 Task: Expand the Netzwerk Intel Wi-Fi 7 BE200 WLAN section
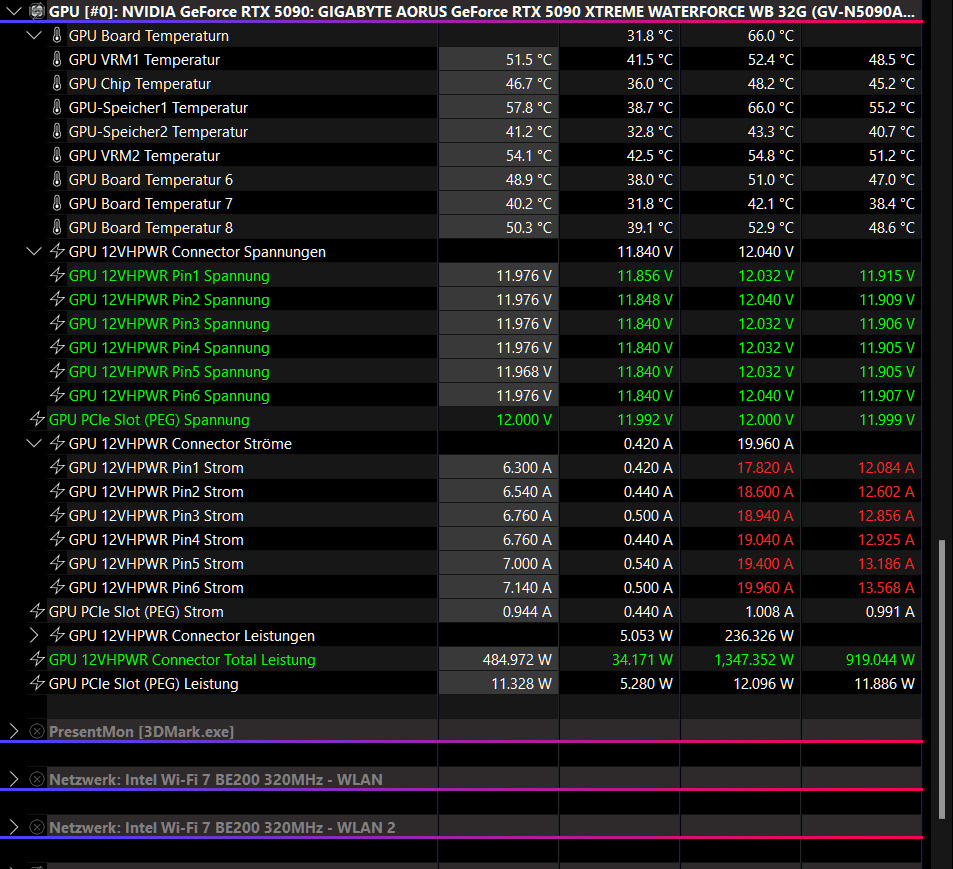[13, 780]
